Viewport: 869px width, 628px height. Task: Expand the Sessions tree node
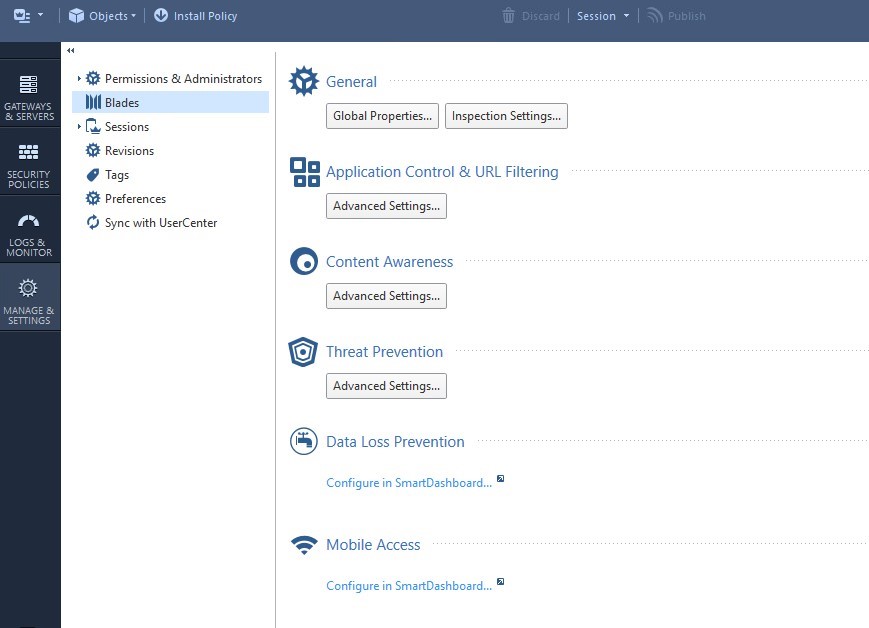[x=79, y=127]
